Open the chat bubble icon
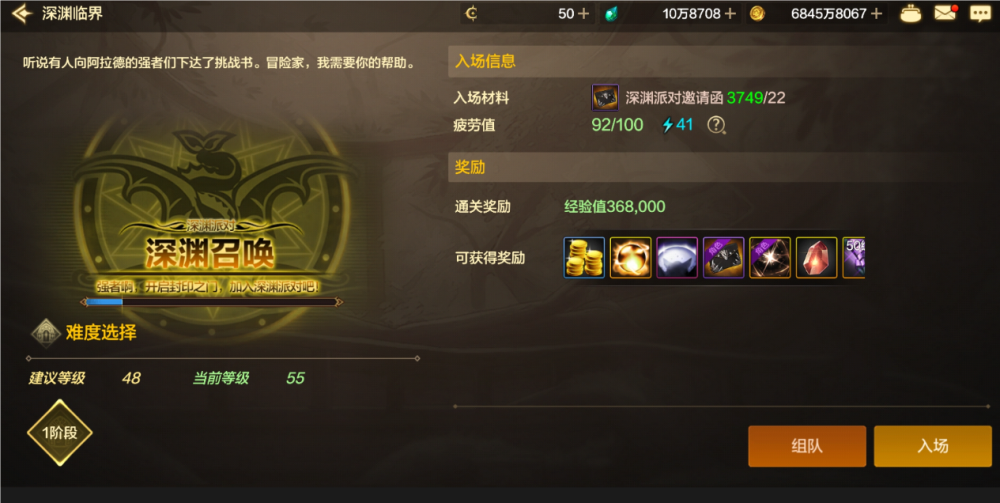This screenshot has height=503, width=1000. 980,13
